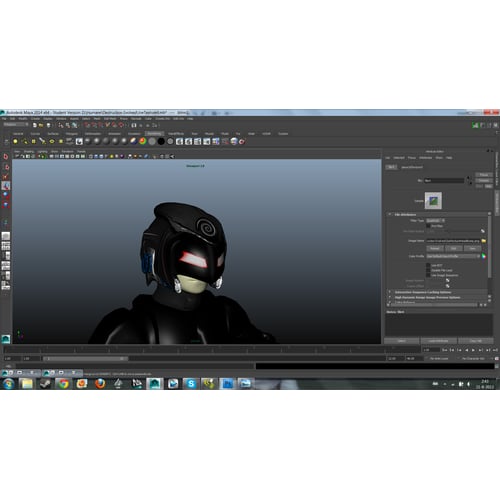Create a Blinn material from the shelf
The height and width of the screenshot is (500, 500).
click(97, 141)
